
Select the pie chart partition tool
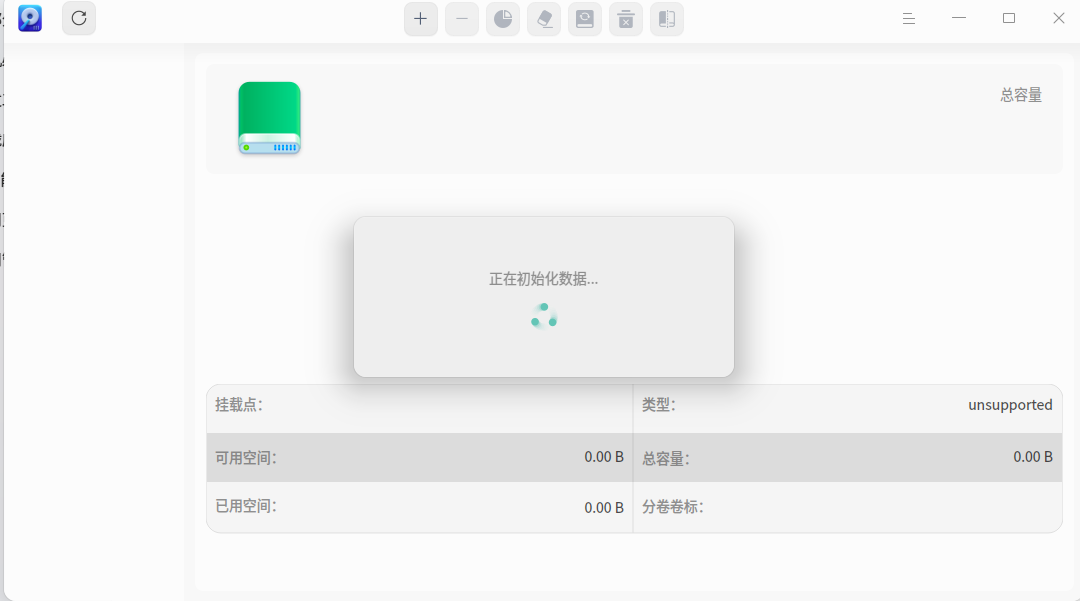(x=503, y=19)
